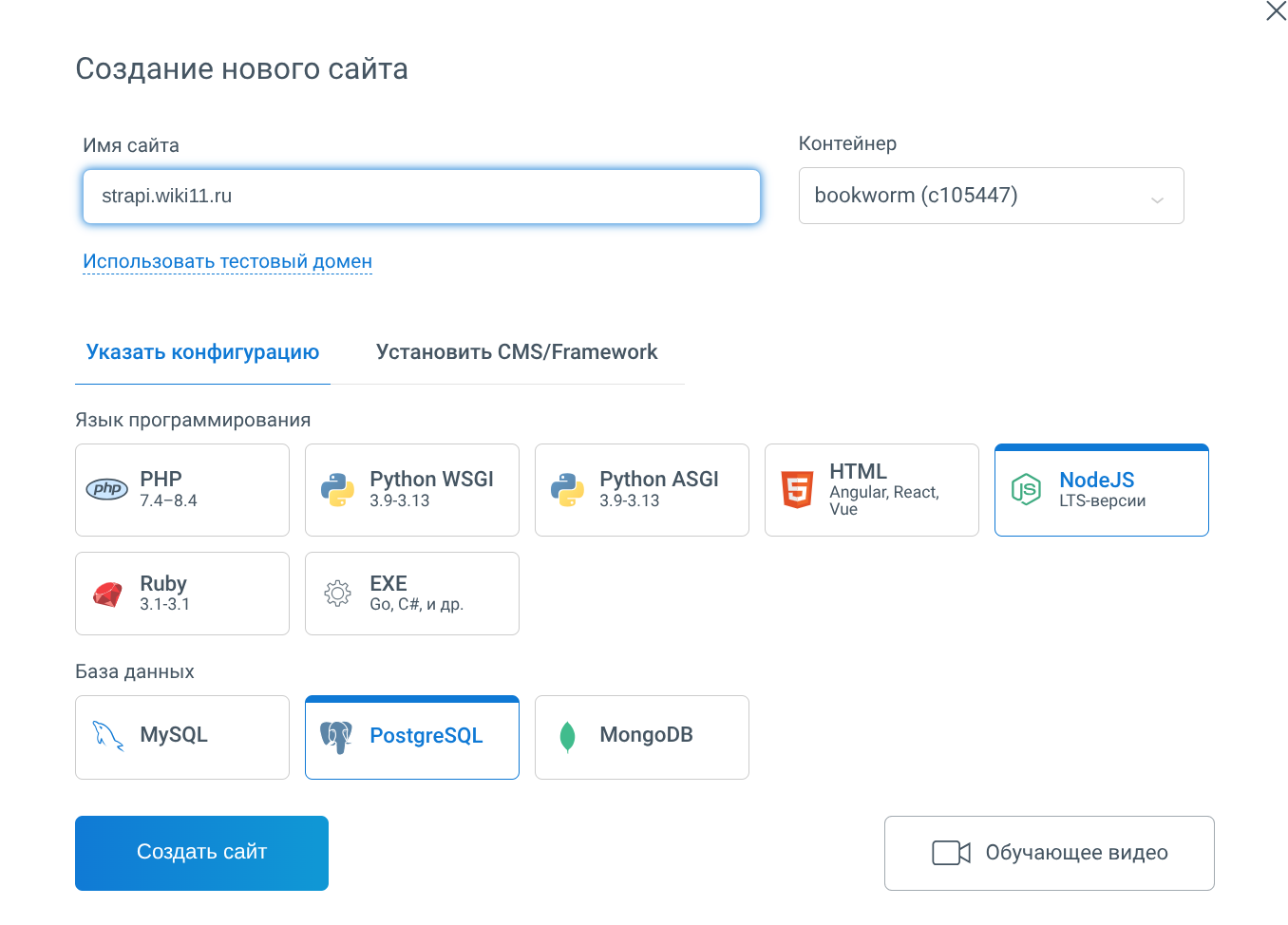The width and height of the screenshot is (1288, 925).
Task: Click the Язык программирования label
Action: pyautogui.click(x=193, y=420)
